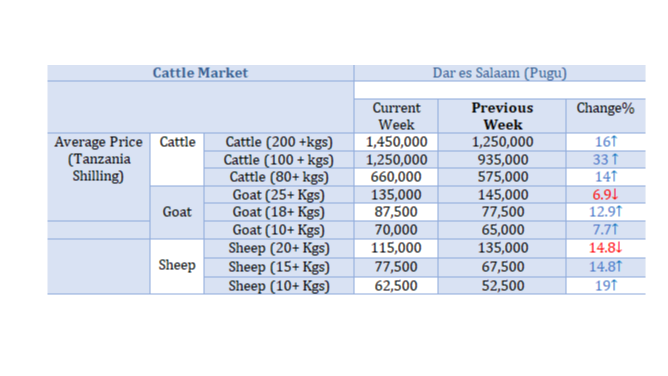This screenshot has height=376, width=668.
Task: Select the Dar es Salaam (Pugu) header
Action: [500, 73]
